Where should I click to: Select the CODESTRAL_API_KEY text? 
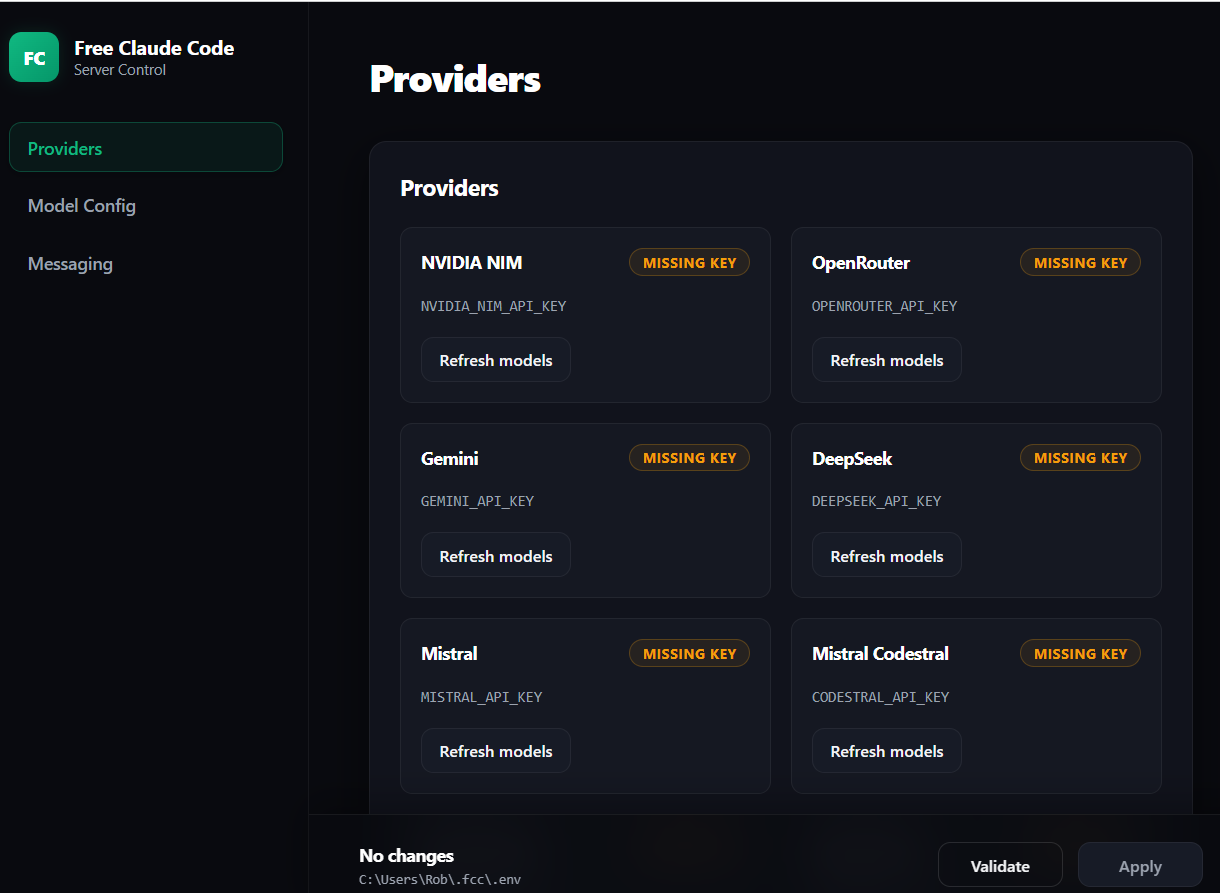pyautogui.click(x=881, y=697)
